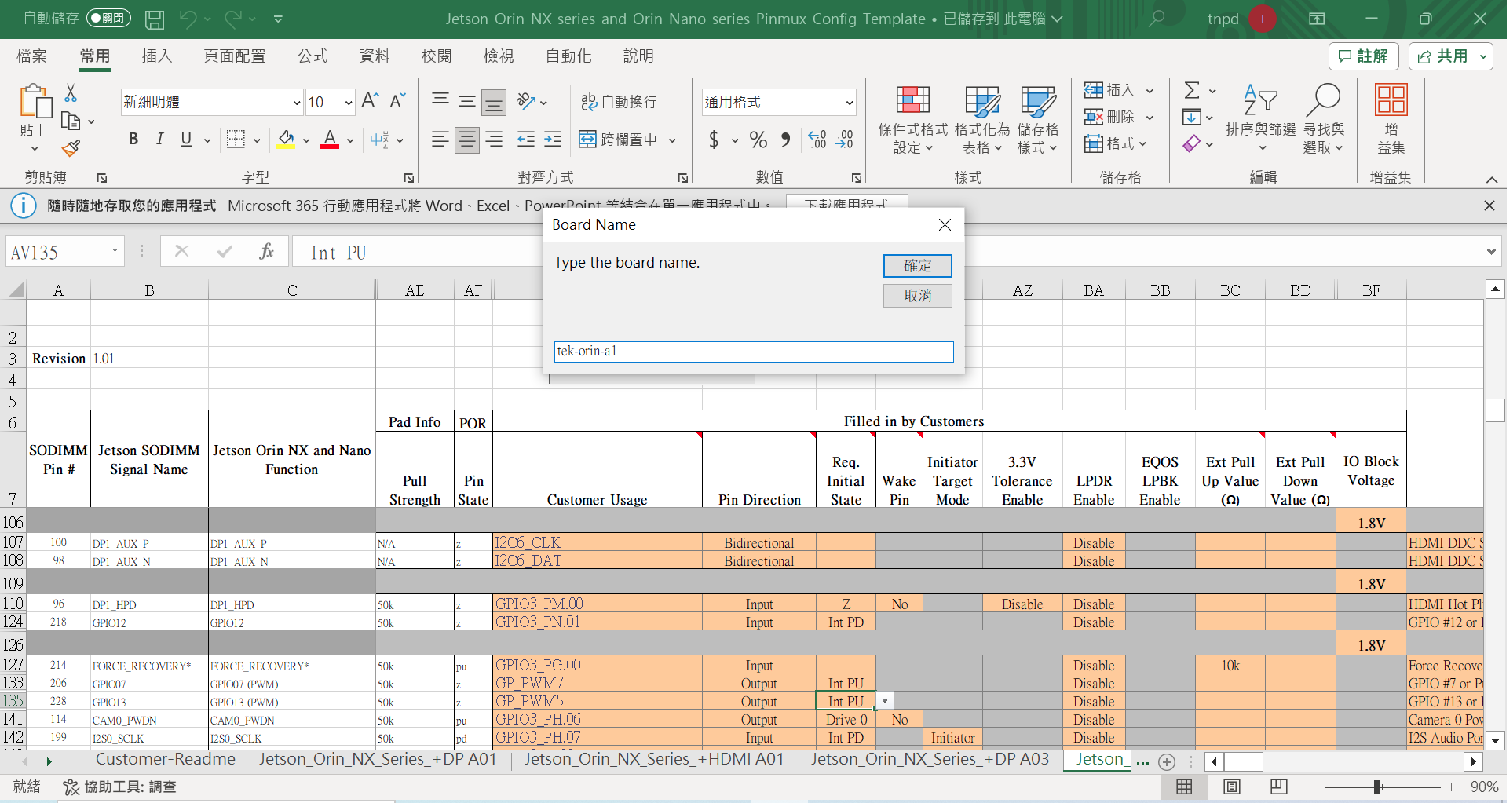Screen dimensions: 1507x803
Task: Switch to Page Layout view in status bar
Action: (1233, 787)
